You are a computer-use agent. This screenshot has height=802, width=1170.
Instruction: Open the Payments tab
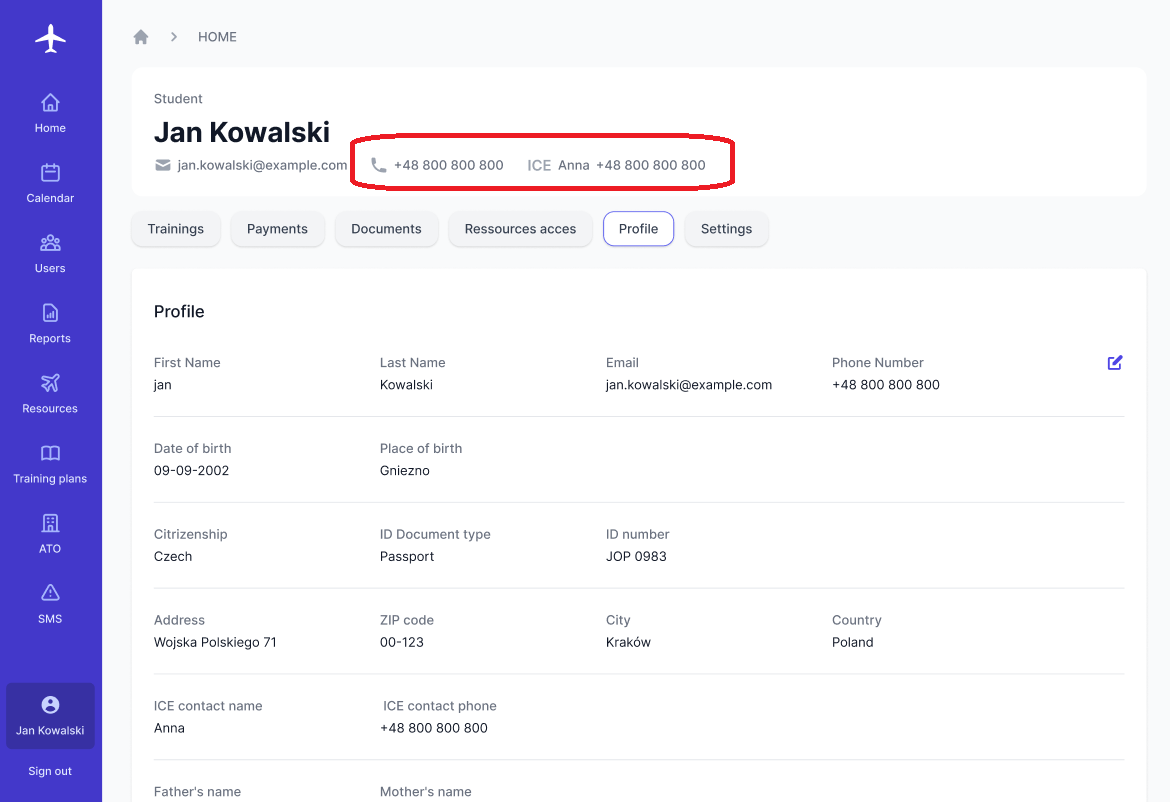pos(277,229)
